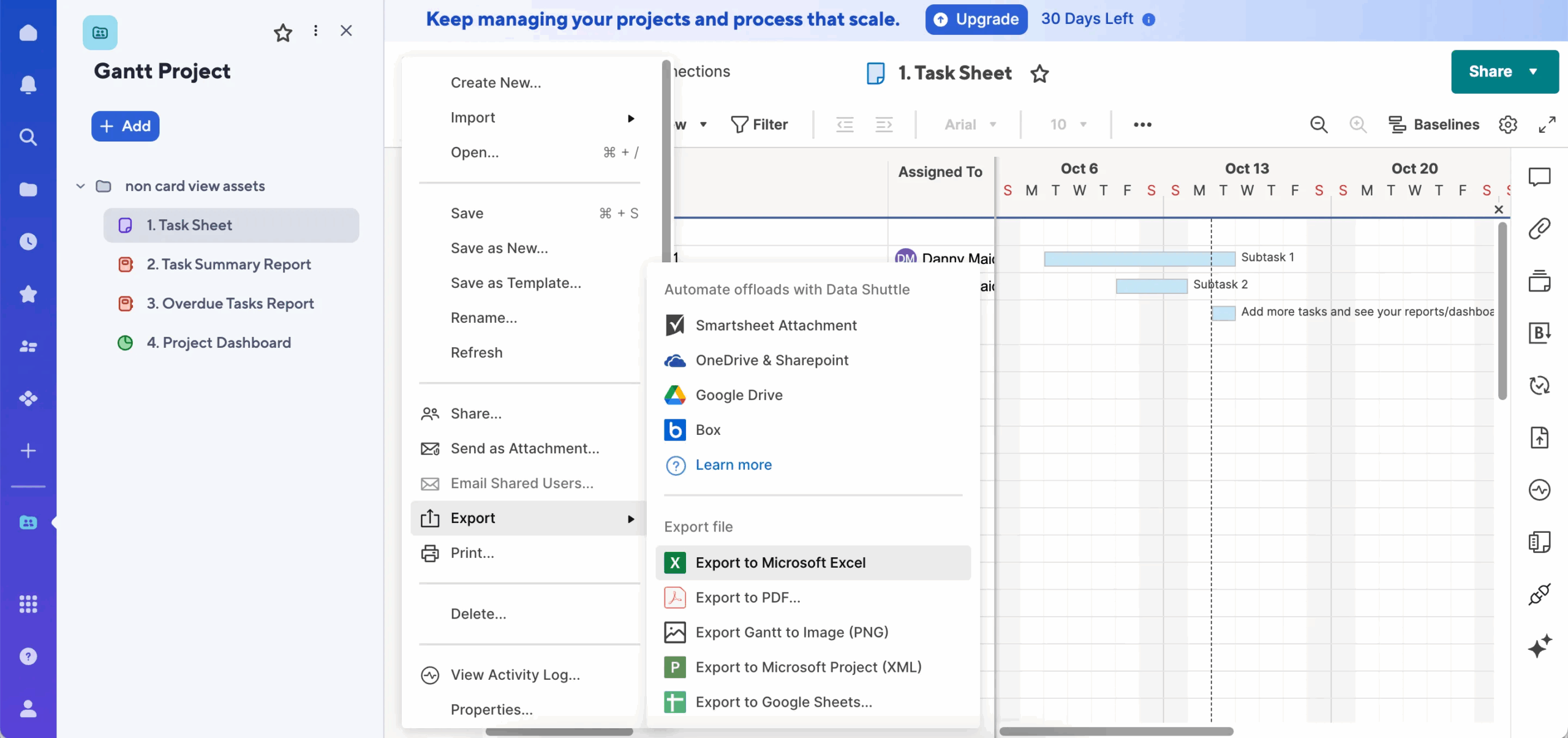1568x738 pixels.
Task: Open zoom-out magnifier on the toolbar
Action: [x=1319, y=124]
